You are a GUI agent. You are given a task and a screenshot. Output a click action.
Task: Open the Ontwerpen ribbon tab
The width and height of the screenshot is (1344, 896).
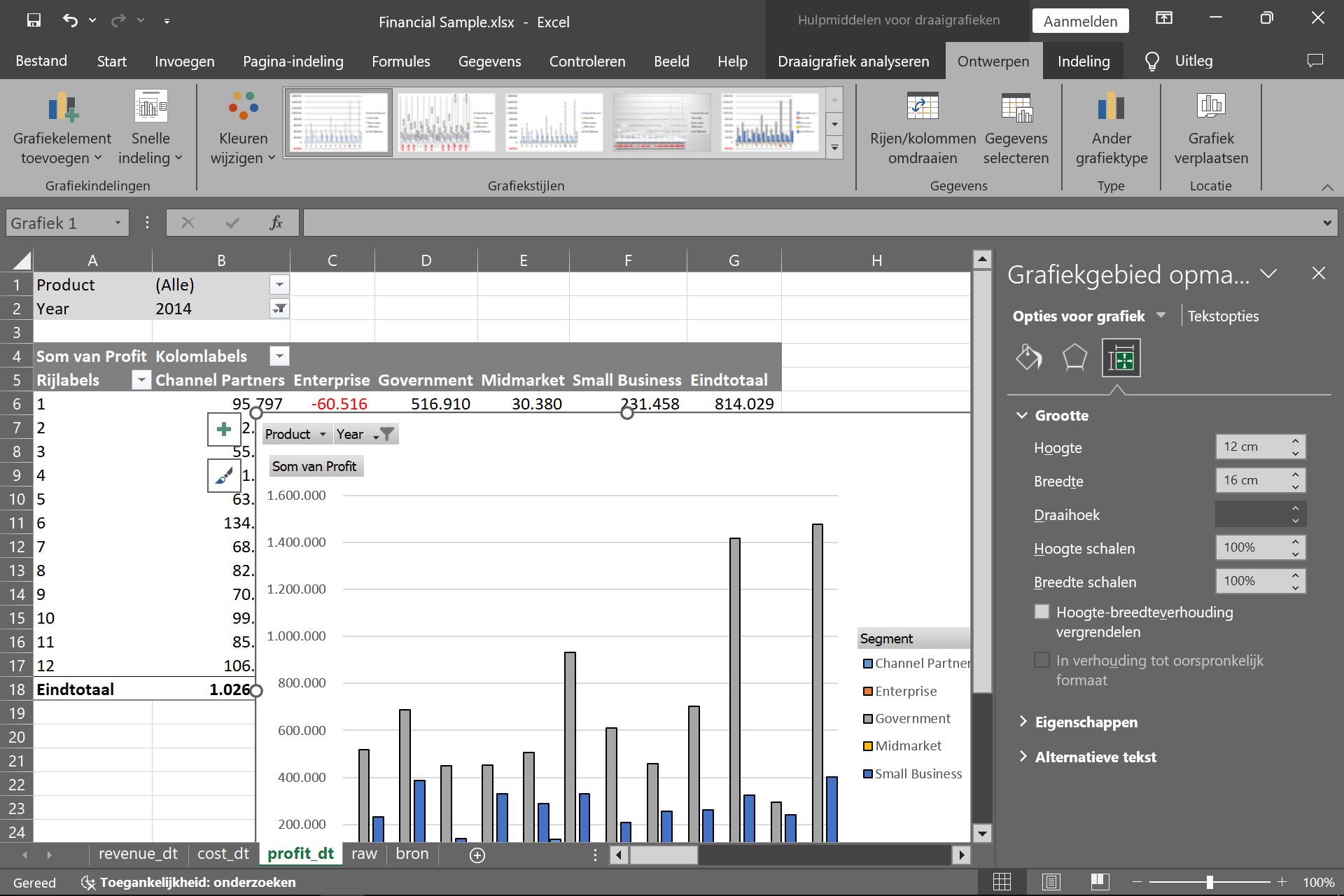(x=993, y=60)
